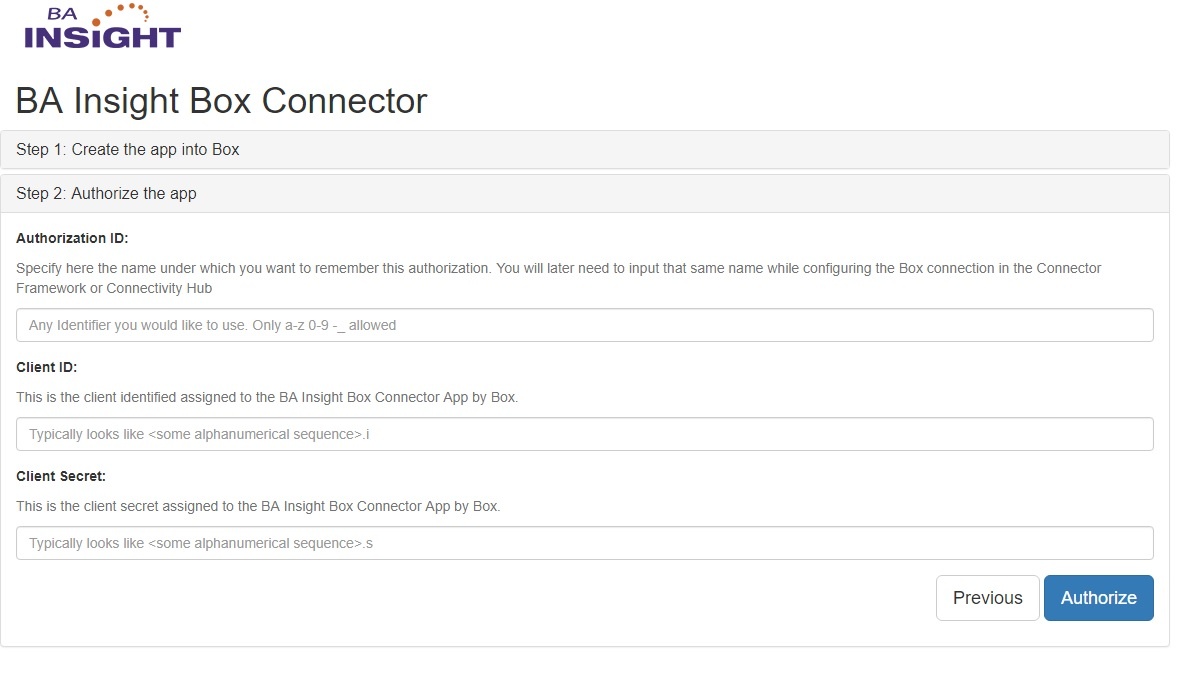
Task: Click the 'Authorization ID:' label
Action: (x=72, y=239)
